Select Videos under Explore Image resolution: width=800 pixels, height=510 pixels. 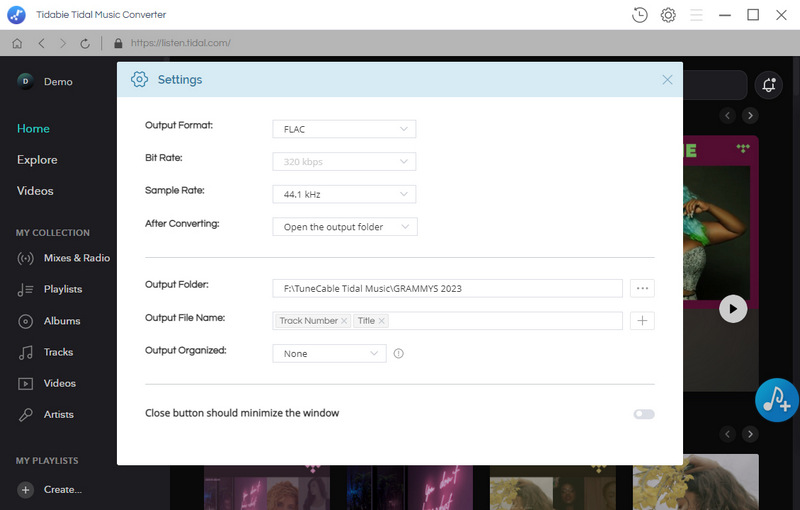click(x=35, y=191)
